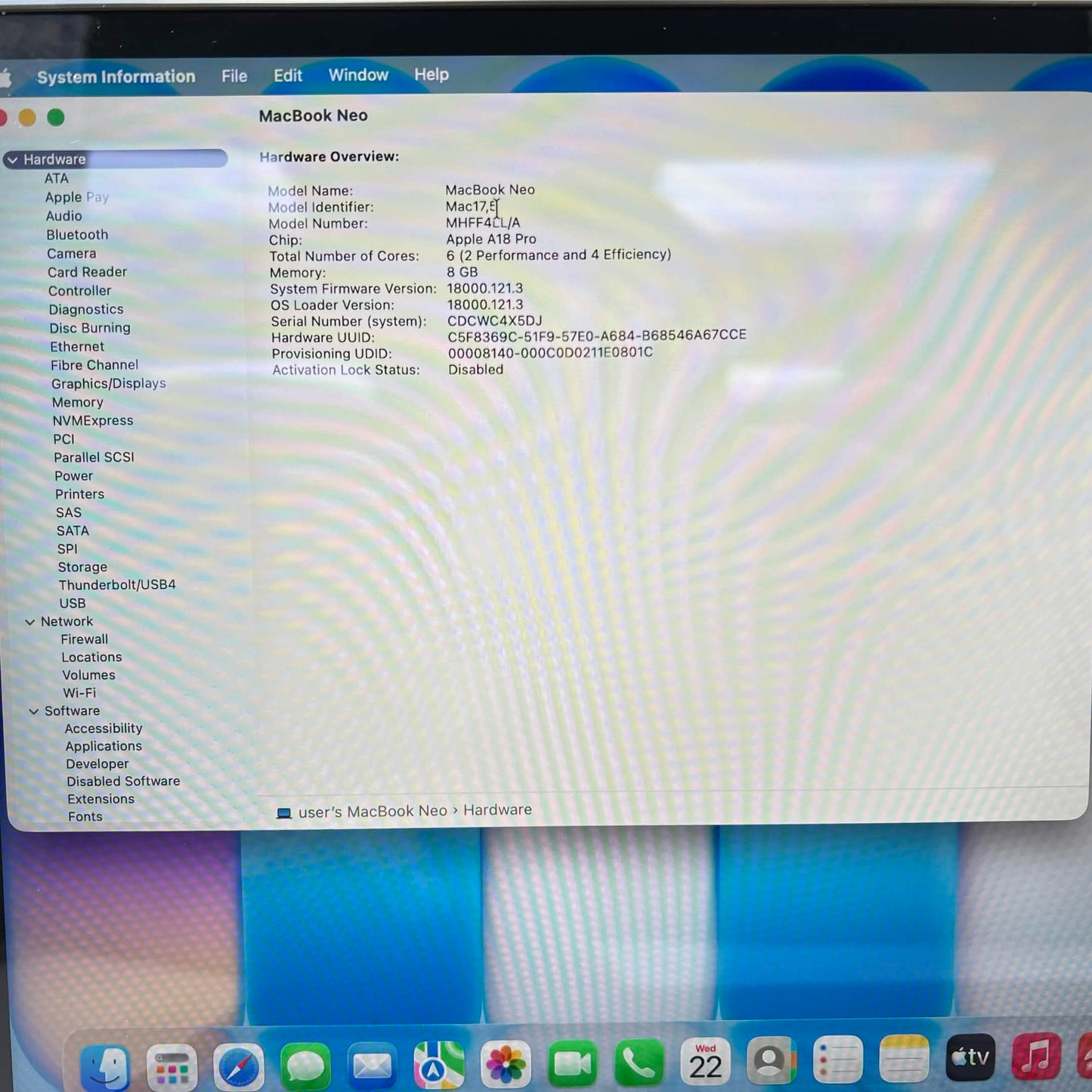The height and width of the screenshot is (1092, 1092).
Task: Select Camera in the sidebar
Action: [72, 254]
